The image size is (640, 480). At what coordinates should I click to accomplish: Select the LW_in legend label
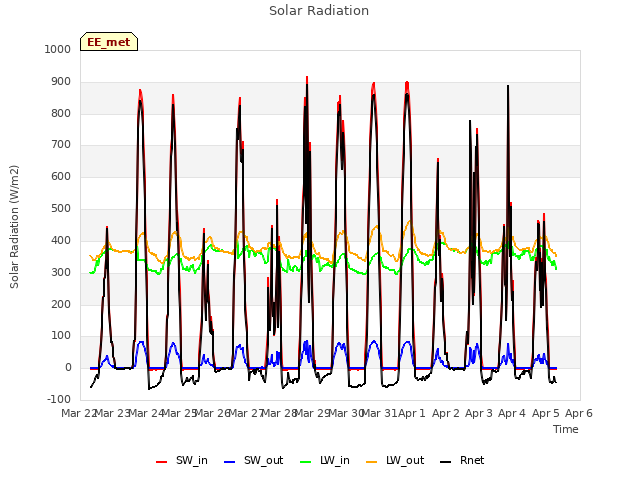point(335,460)
